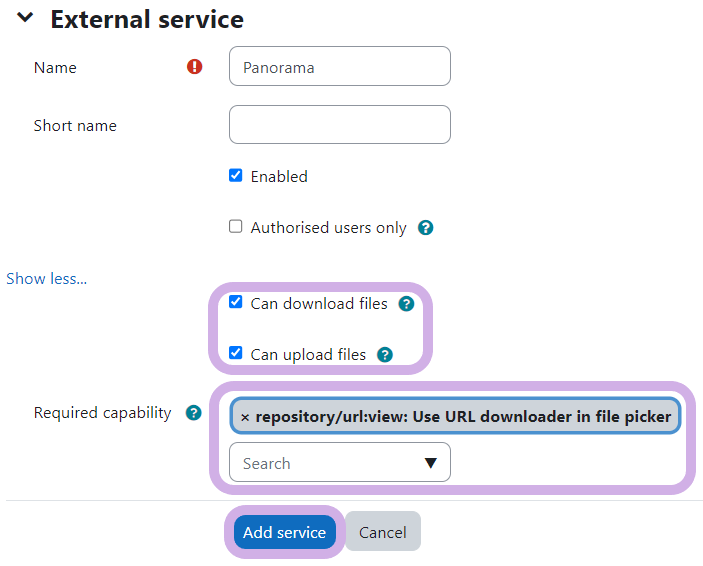
Task: Click the Required capability label
Action: (x=102, y=413)
